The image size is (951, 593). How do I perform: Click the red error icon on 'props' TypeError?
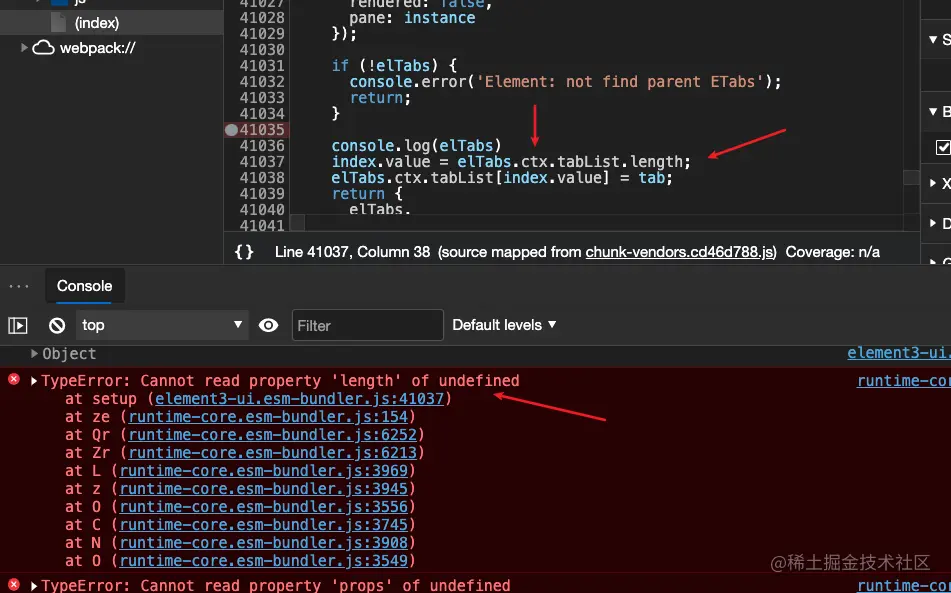click(x=11, y=585)
